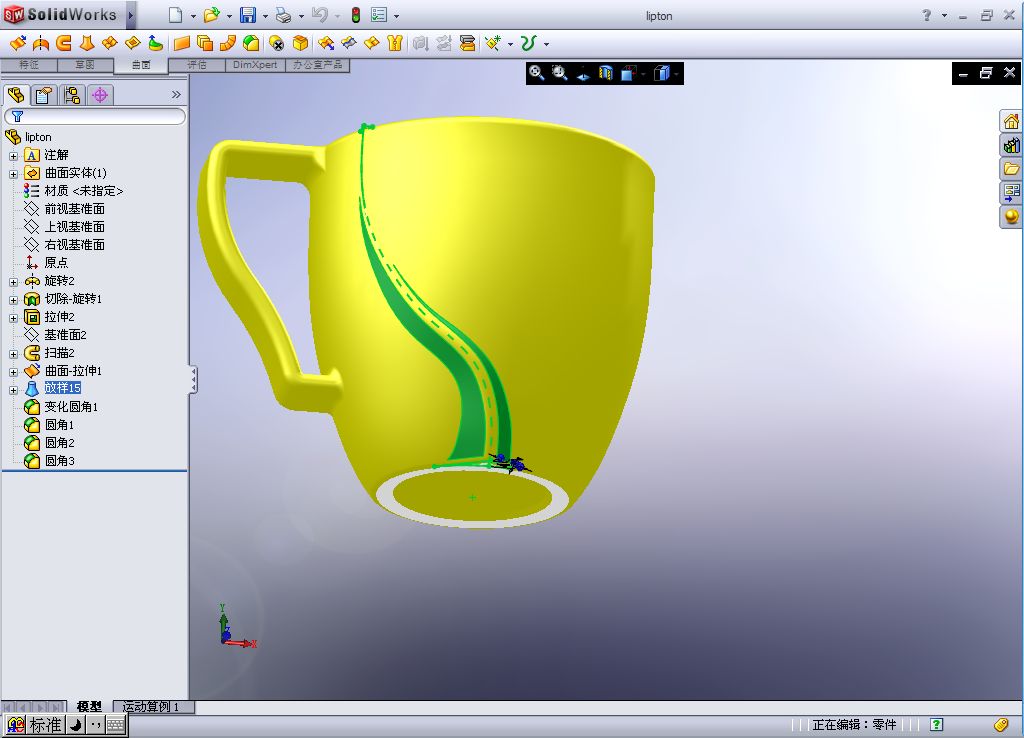Expand the 拉伸2 feature node
The image size is (1024, 738).
(x=13, y=318)
